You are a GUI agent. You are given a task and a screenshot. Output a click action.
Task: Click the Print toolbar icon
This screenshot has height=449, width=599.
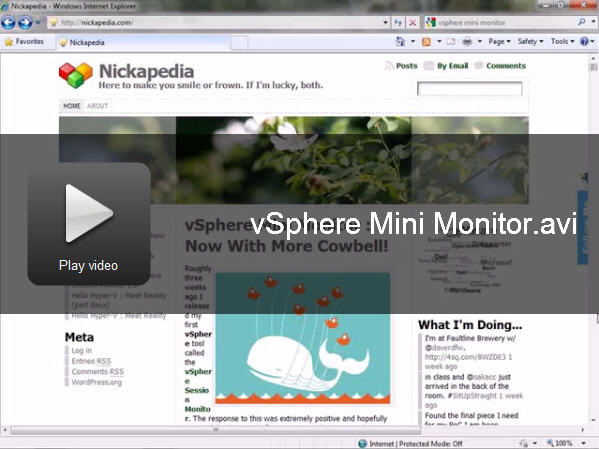467,42
